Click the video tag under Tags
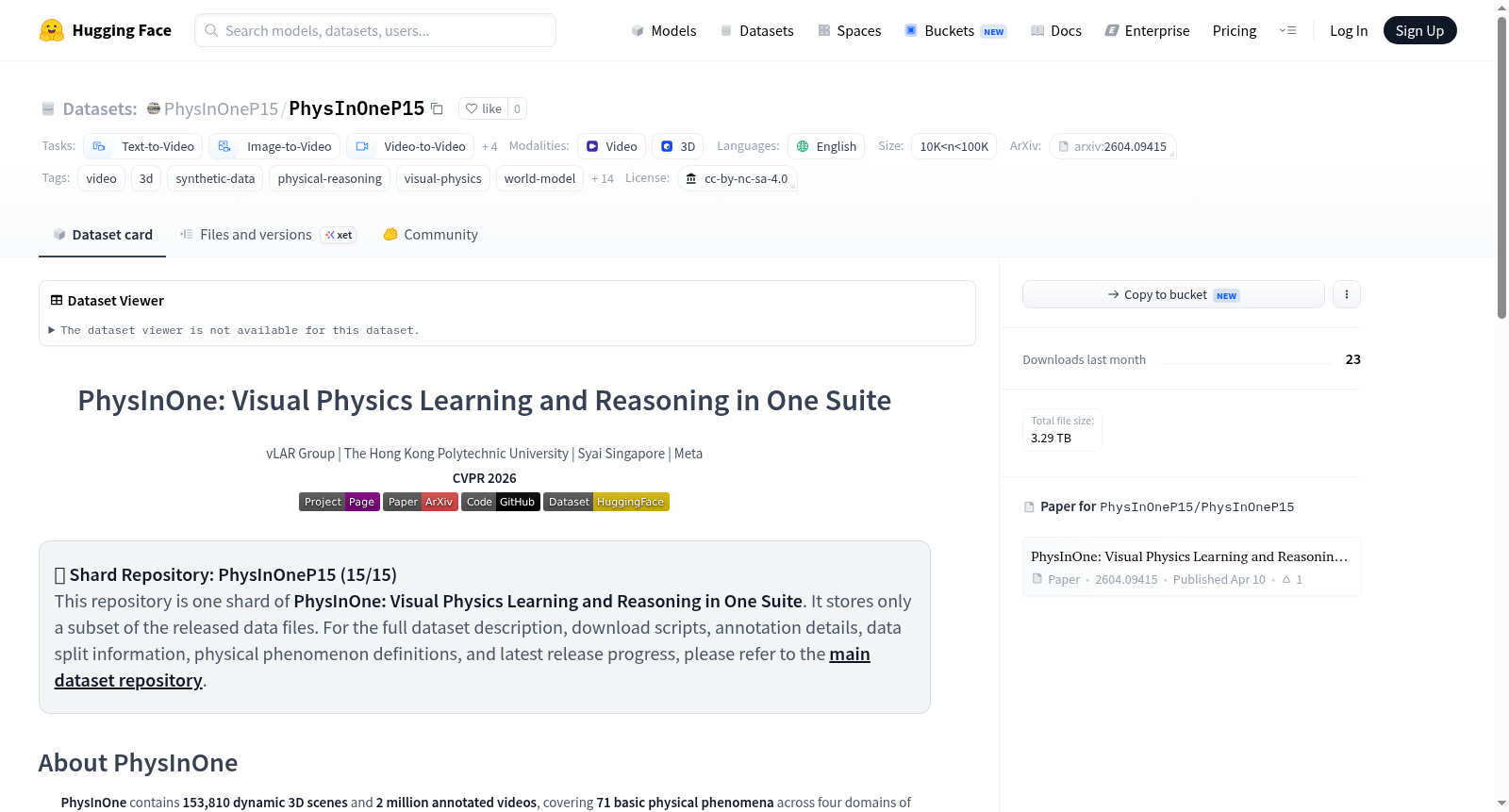This screenshot has height=812, width=1509. [x=101, y=178]
